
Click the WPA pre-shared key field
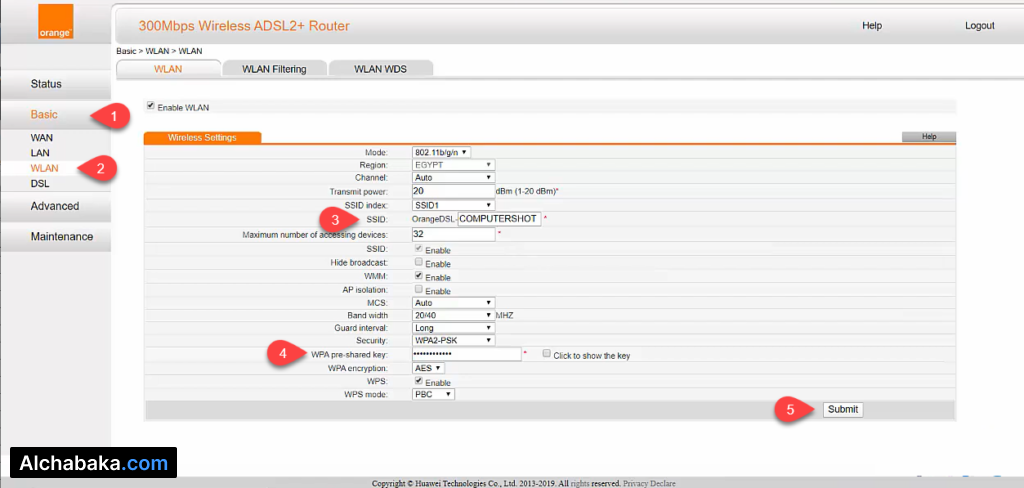(x=466, y=354)
